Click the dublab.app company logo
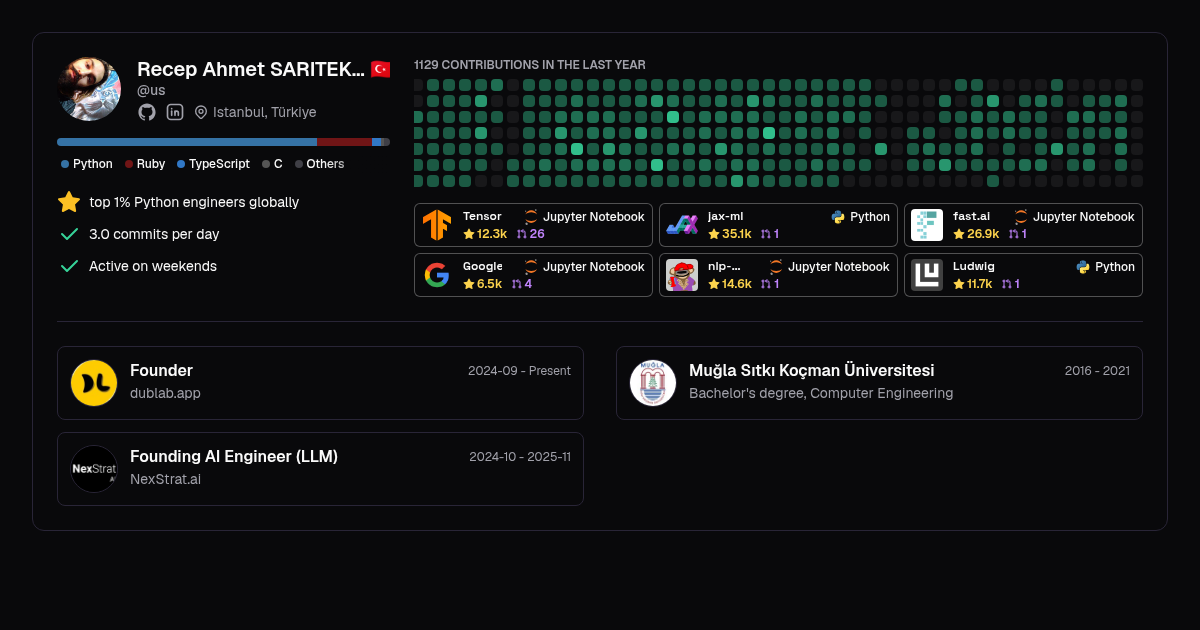The width and height of the screenshot is (1200, 630). [94, 383]
